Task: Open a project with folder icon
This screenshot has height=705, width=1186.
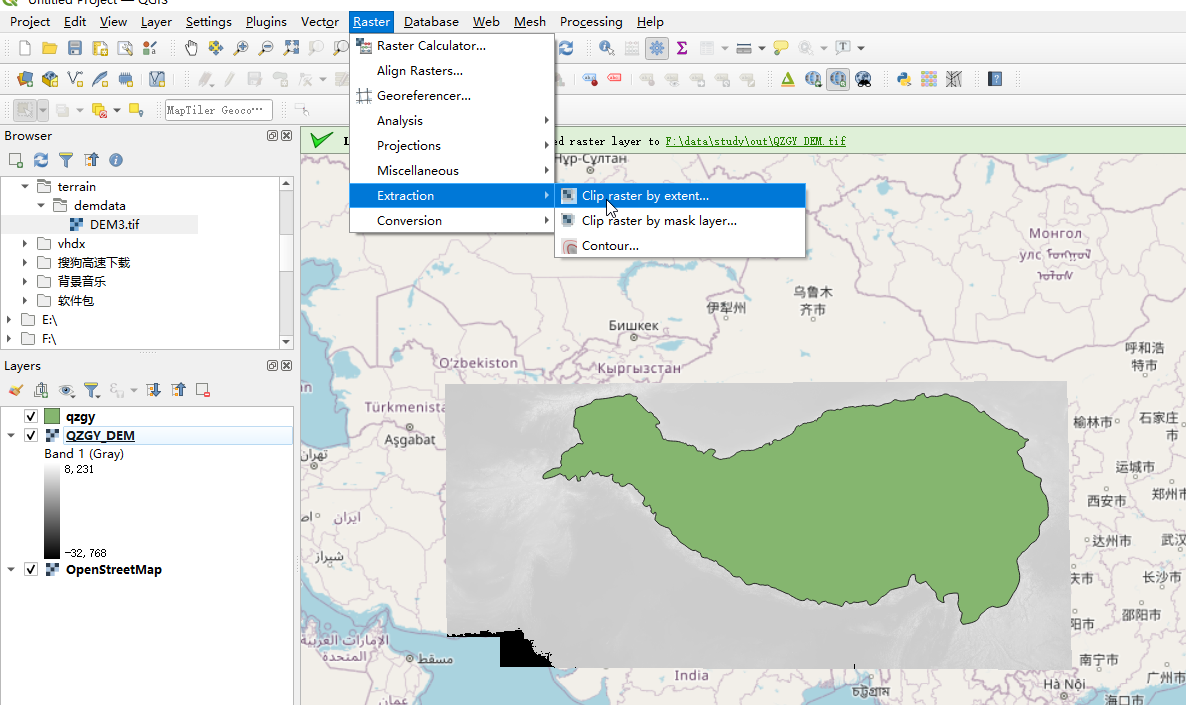Action: pos(50,48)
